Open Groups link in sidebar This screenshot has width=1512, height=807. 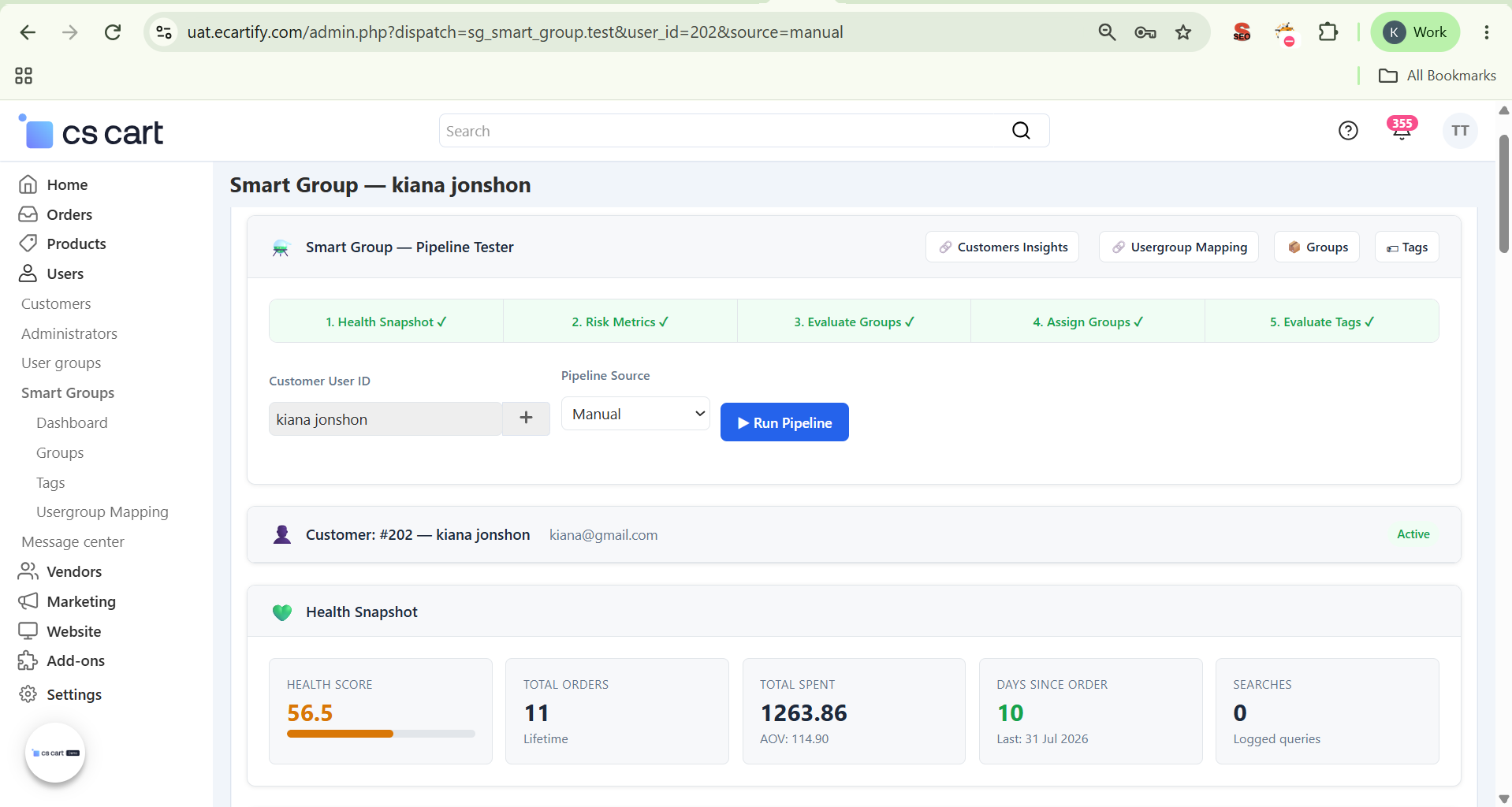[60, 452]
